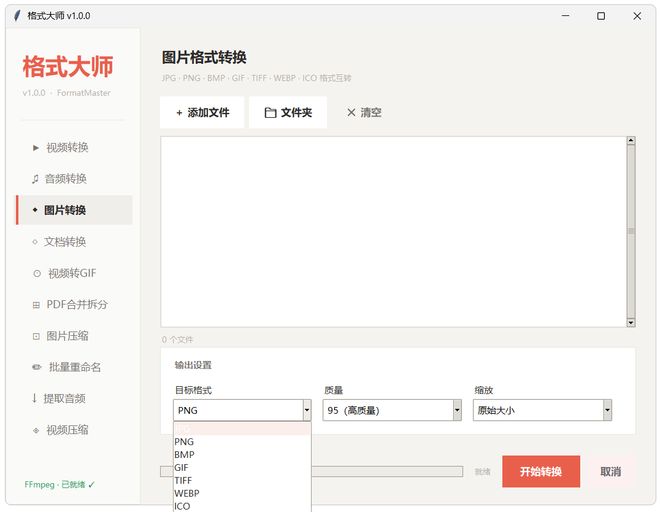
Task: Choose GIF from the format list
Action: (242, 467)
